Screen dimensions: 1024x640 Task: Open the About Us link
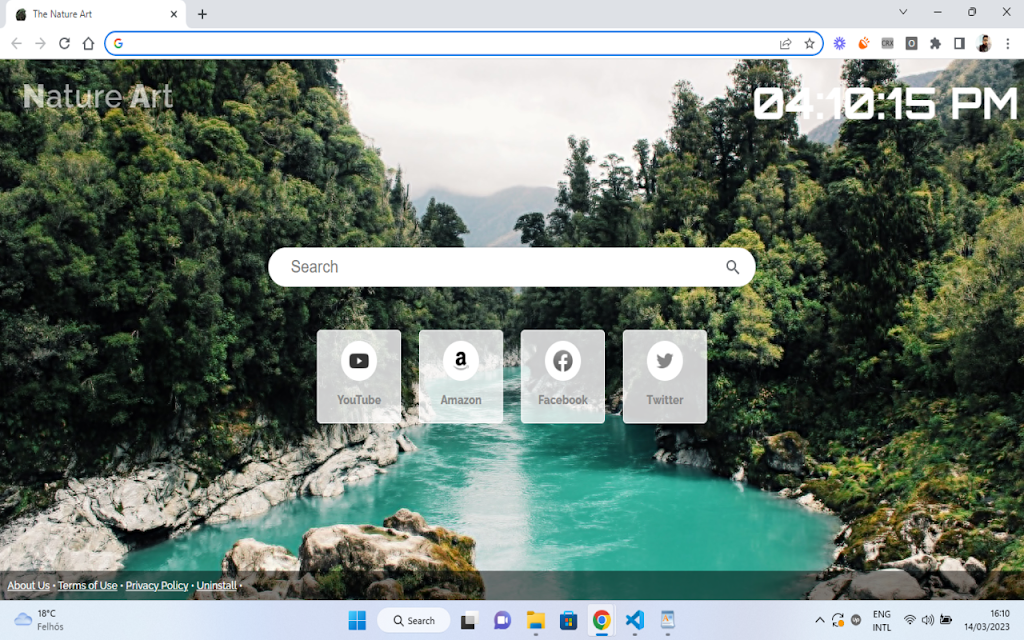coord(28,585)
